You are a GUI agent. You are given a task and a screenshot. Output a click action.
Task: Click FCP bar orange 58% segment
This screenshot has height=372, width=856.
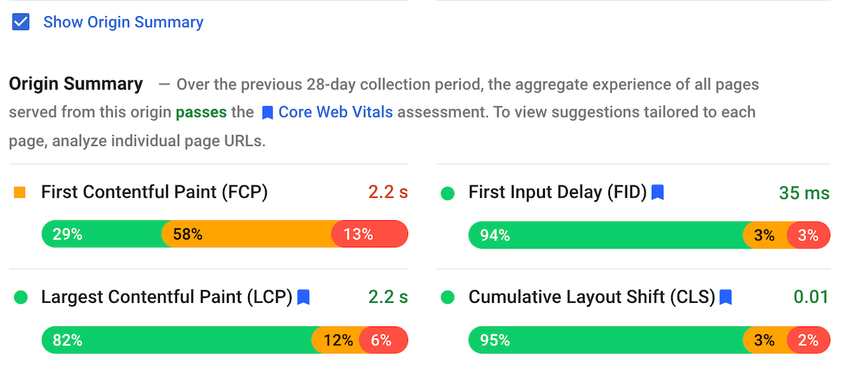[247, 234]
